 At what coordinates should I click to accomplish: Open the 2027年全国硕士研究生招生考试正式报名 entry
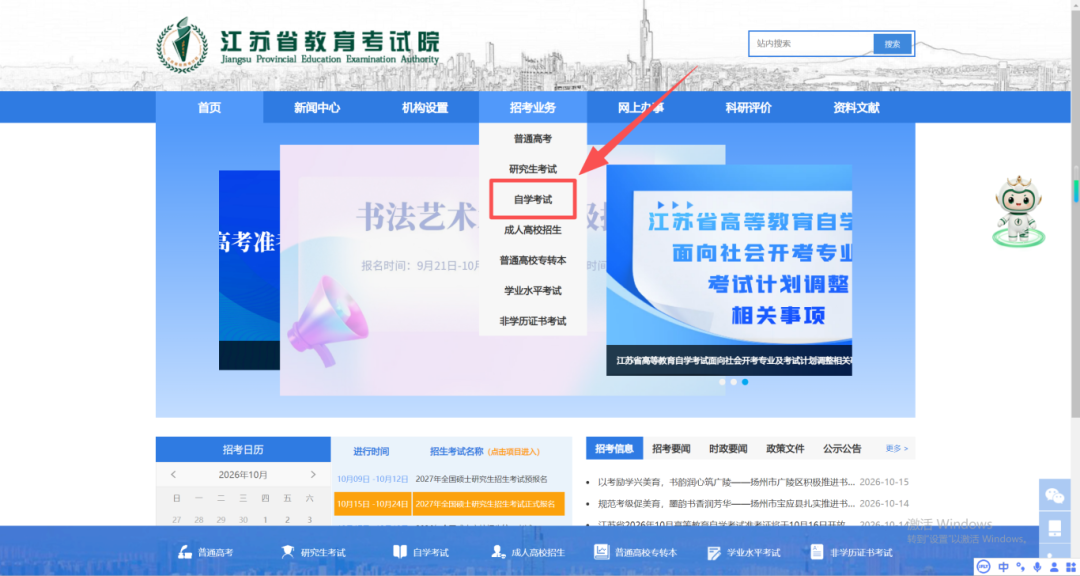486,504
